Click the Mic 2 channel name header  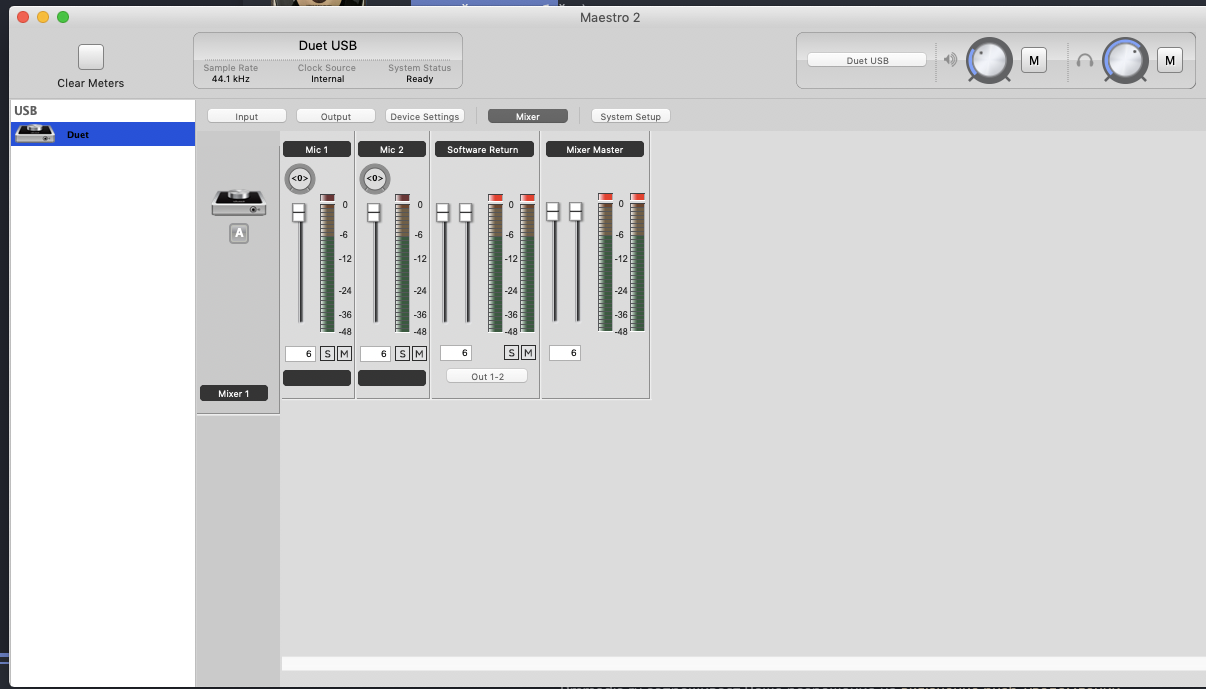coord(392,149)
